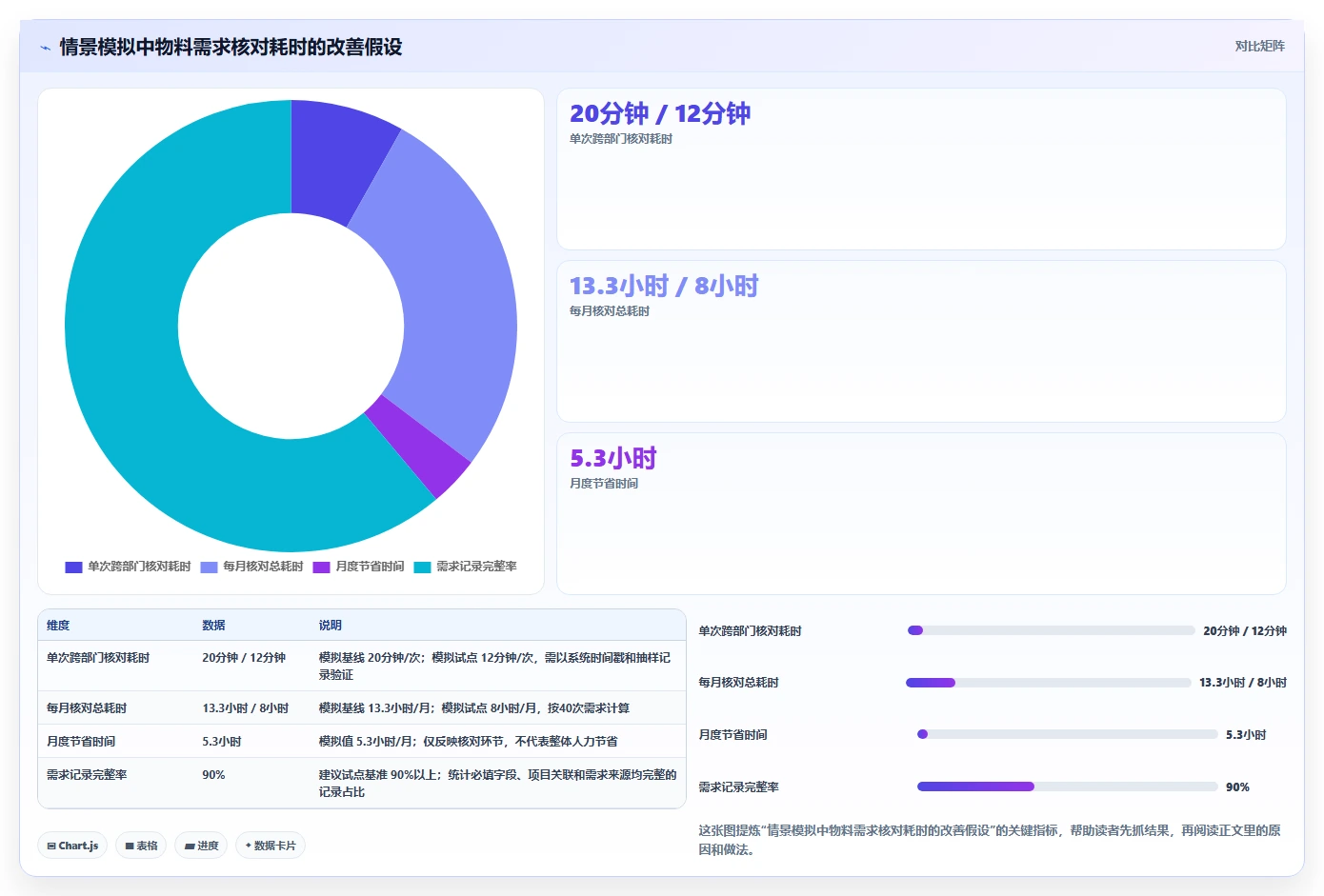Click table cell 需求记录完整率
The height and width of the screenshot is (896, 1324).
(x=87, y=775)
